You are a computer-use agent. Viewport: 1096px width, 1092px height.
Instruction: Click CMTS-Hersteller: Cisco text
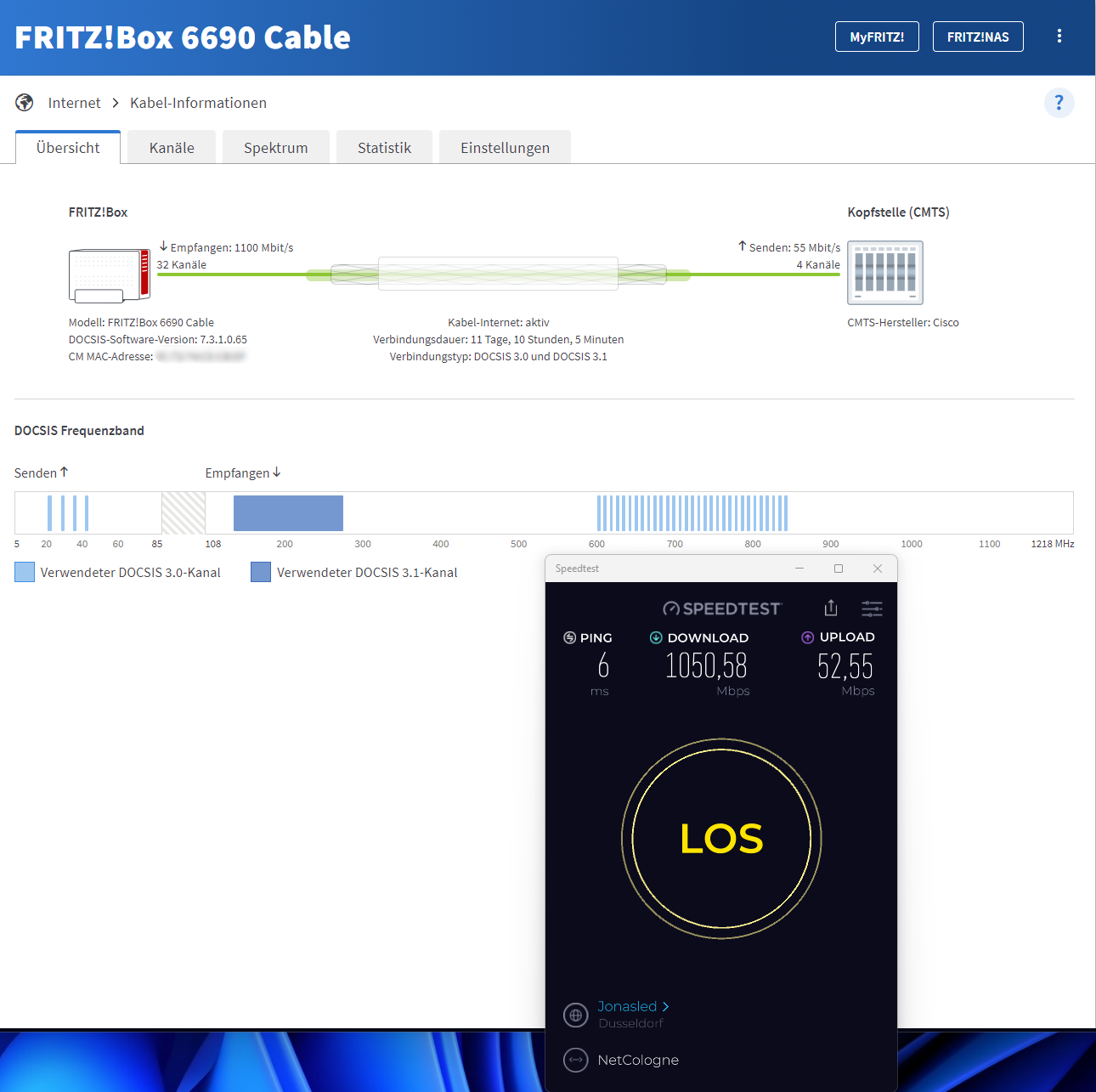pos(903,322)
